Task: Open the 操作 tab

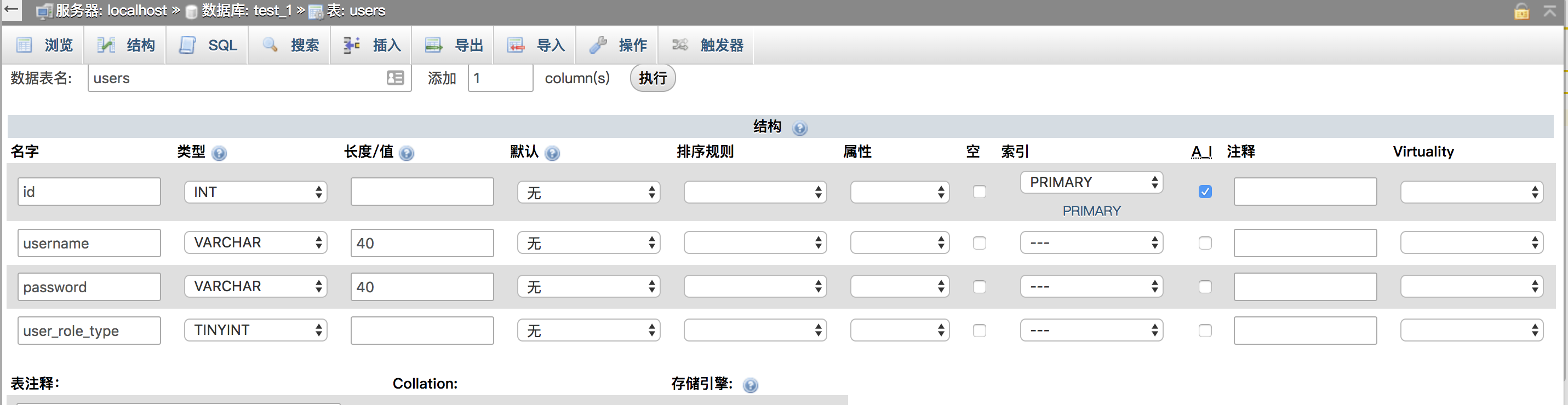Action: pos(617,45)
